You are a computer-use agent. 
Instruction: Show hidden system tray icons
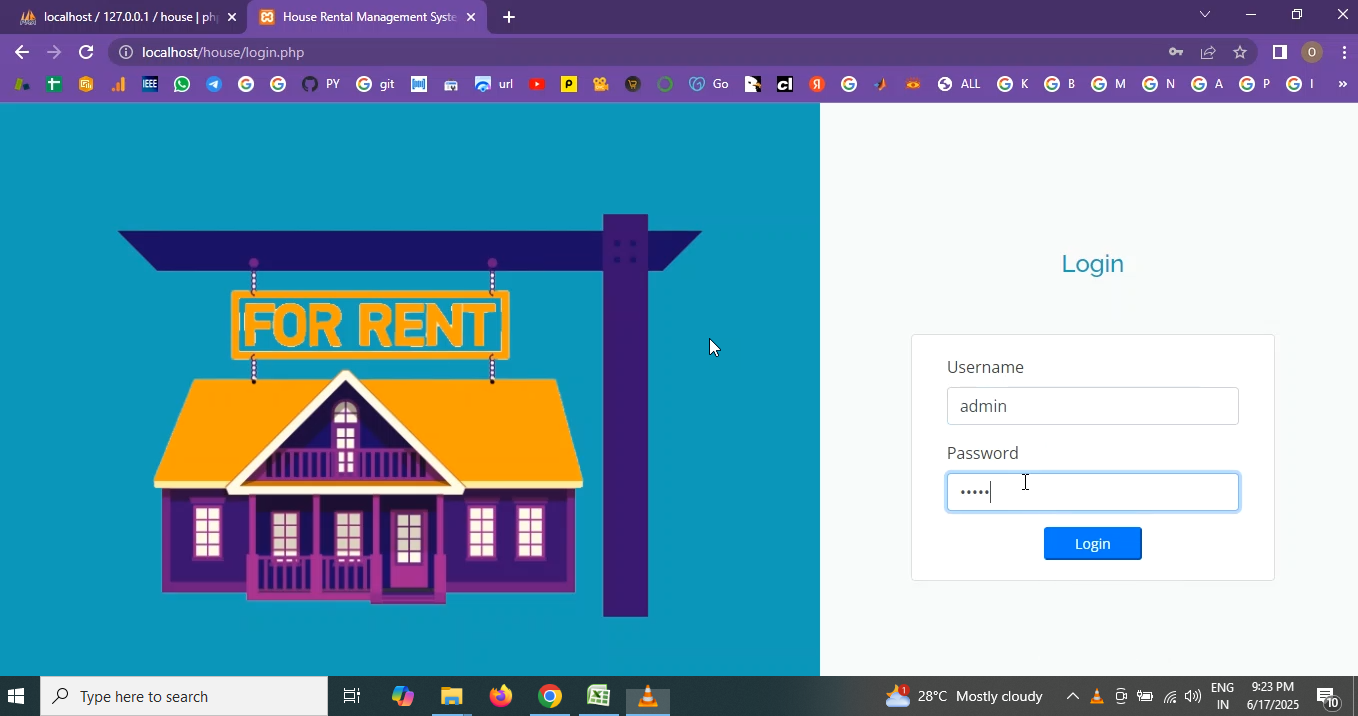click(1072, 697)
